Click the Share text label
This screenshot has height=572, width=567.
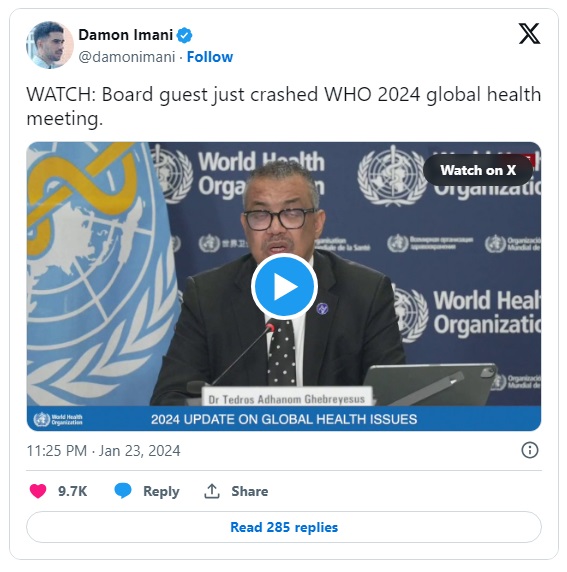pyautogui.click(x=250, y=491)
